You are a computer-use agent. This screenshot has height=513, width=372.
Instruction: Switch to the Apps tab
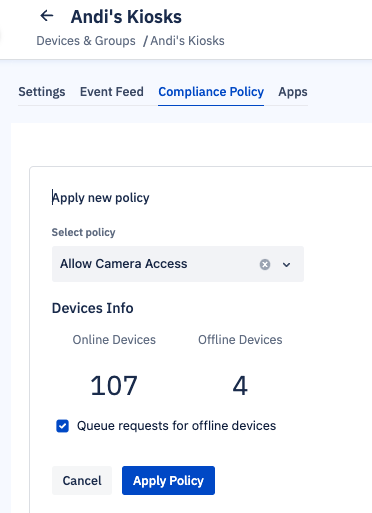293,92
